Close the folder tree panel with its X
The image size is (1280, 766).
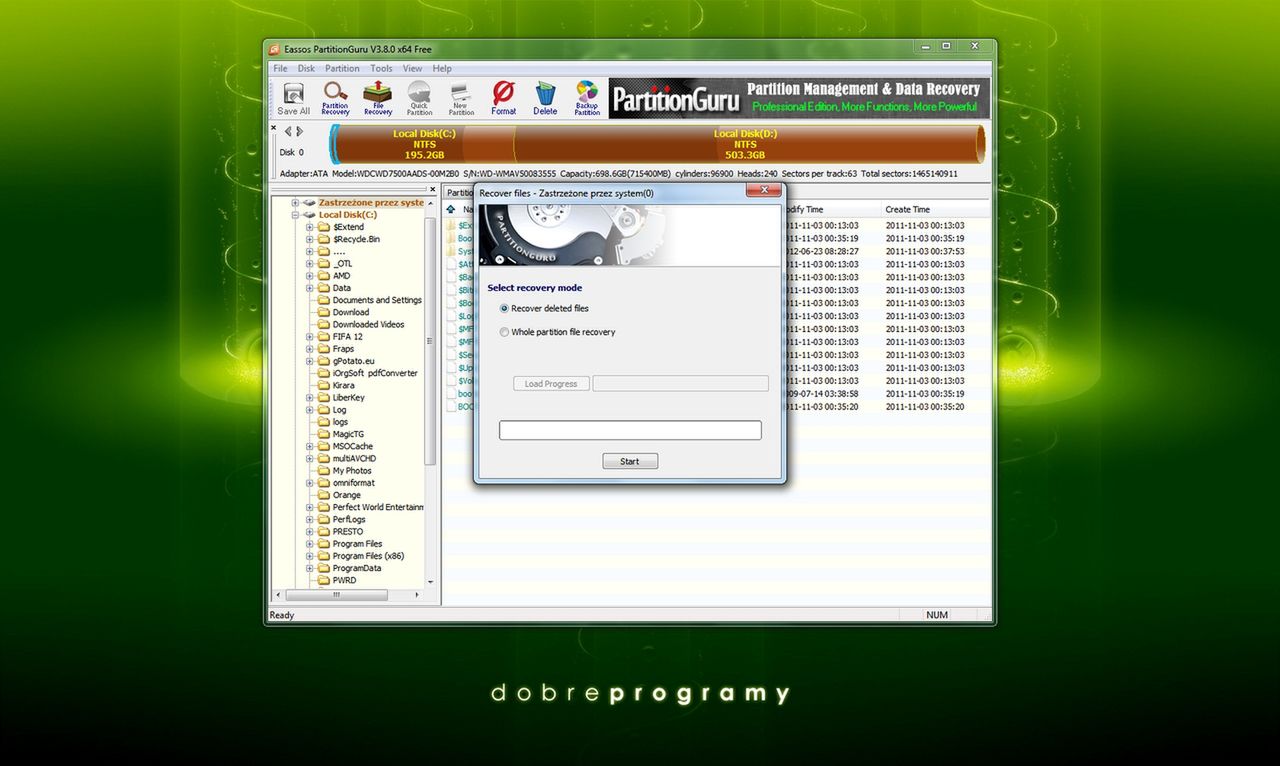pos(433,189)
